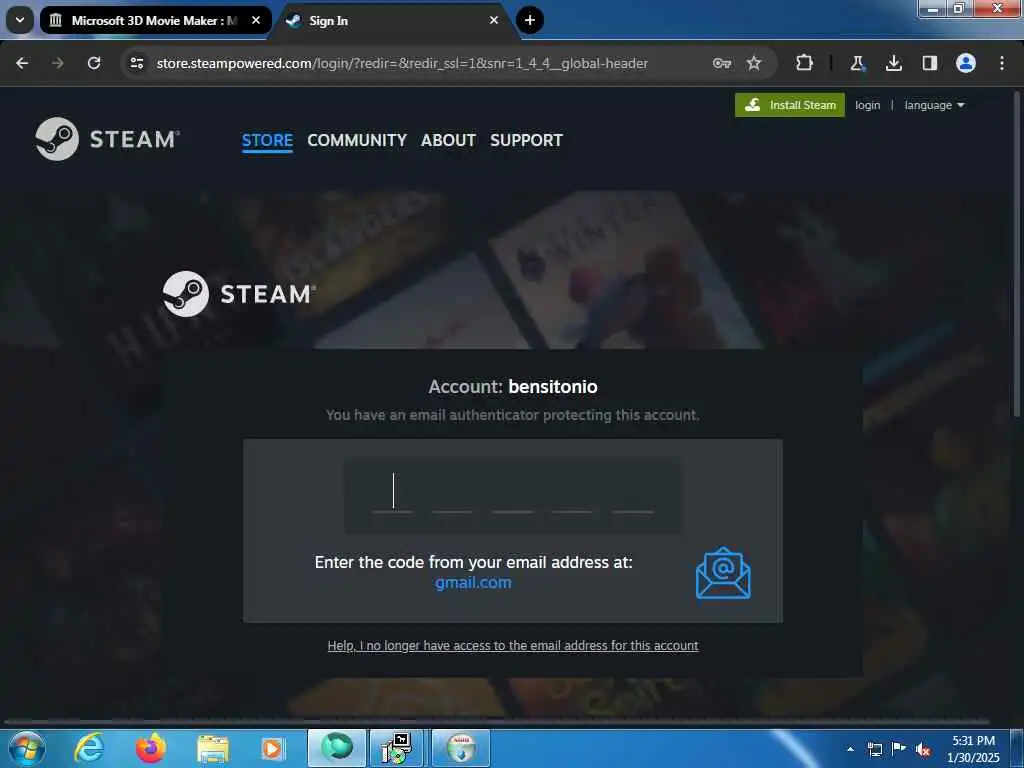Go to the SUPPORT page
Viewport: 1024px width, 768px height.
(x=526, y=140)
